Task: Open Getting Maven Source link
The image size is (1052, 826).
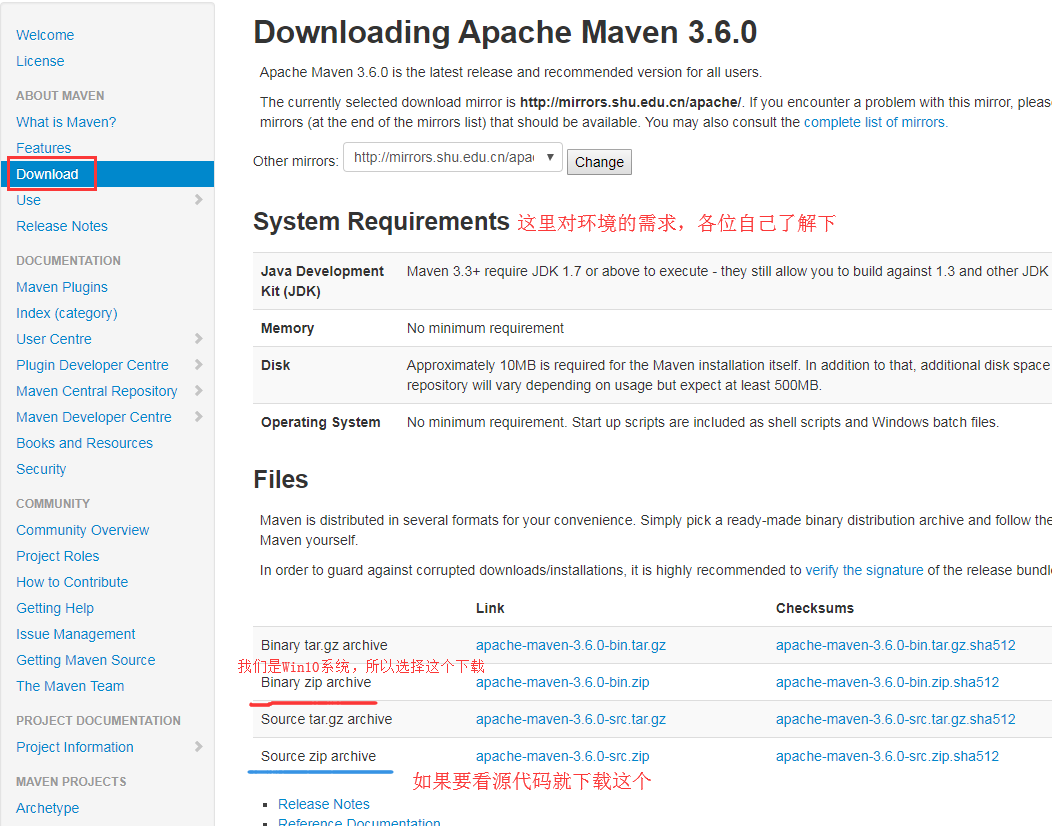Action: pos(85,660)
